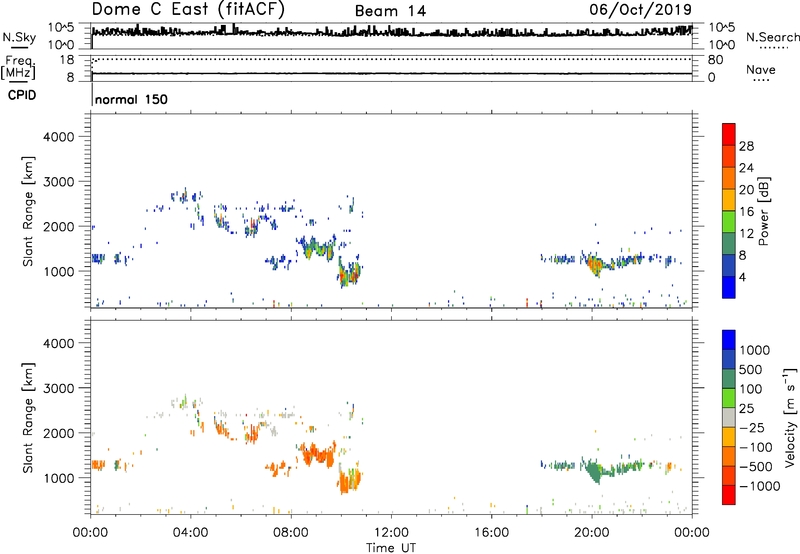Click the orange echo cluster near 09:00 in the velocity panel
Image resolution: width=800 pixels, height=554 pixels.
pyautogui.click(x=316, y=454)
